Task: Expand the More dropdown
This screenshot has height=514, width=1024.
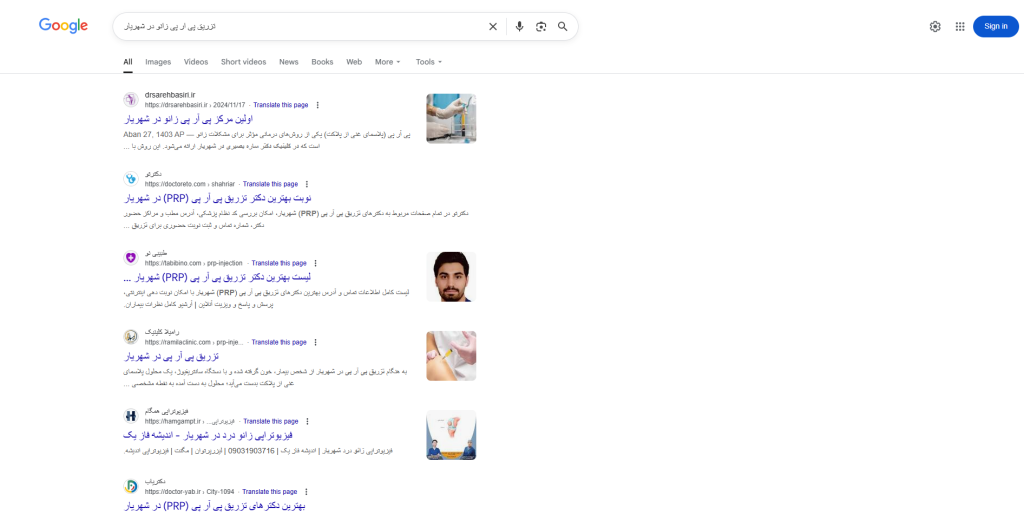Action: tap(388, 62)
